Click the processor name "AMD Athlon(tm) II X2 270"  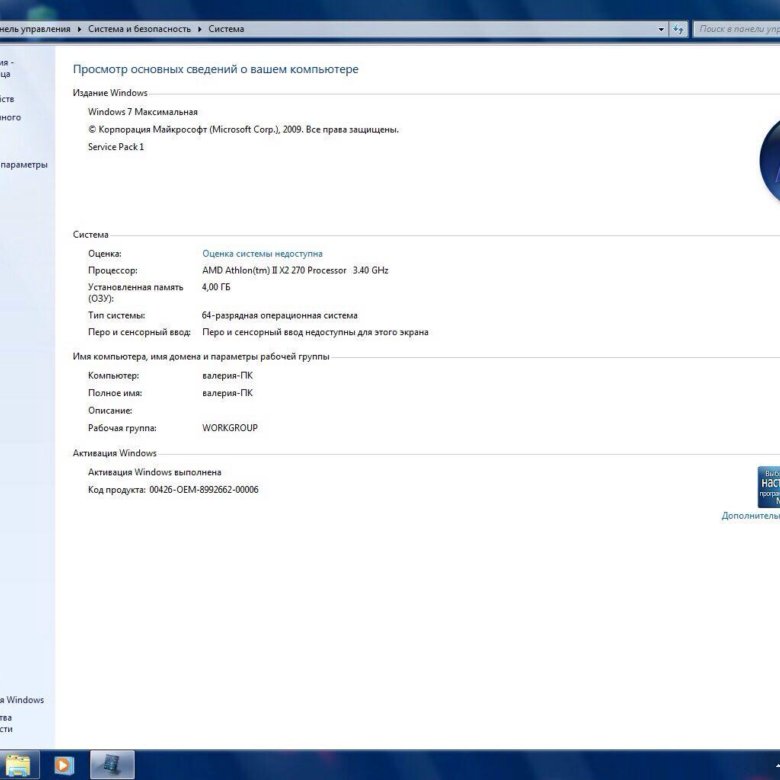(x=274, y=271)
